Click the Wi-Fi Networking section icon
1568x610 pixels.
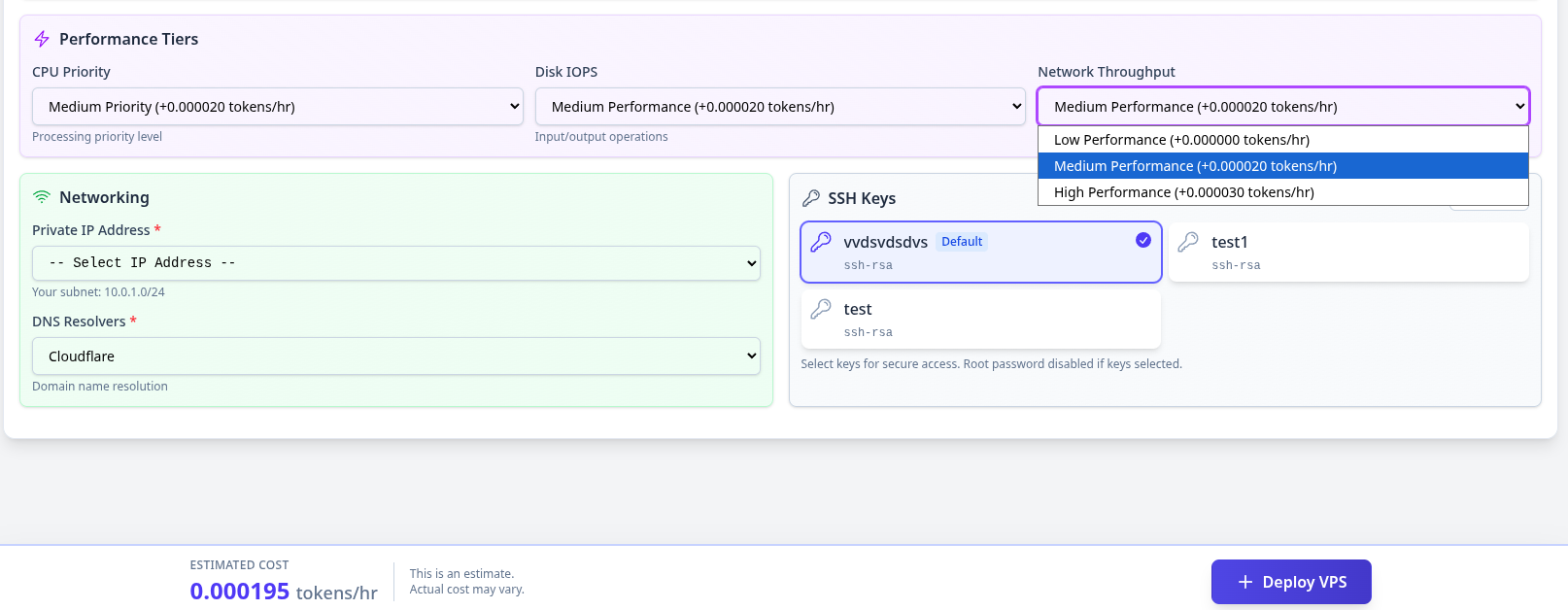(42, 197)
